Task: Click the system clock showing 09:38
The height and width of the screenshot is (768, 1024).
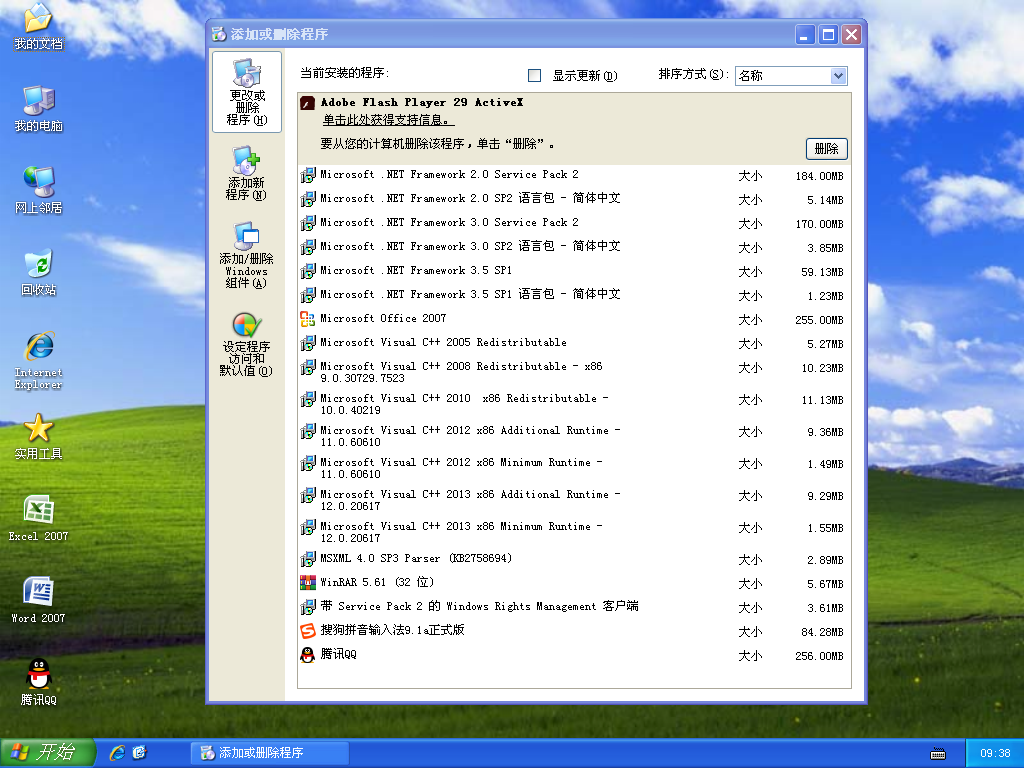Action: 995,754
